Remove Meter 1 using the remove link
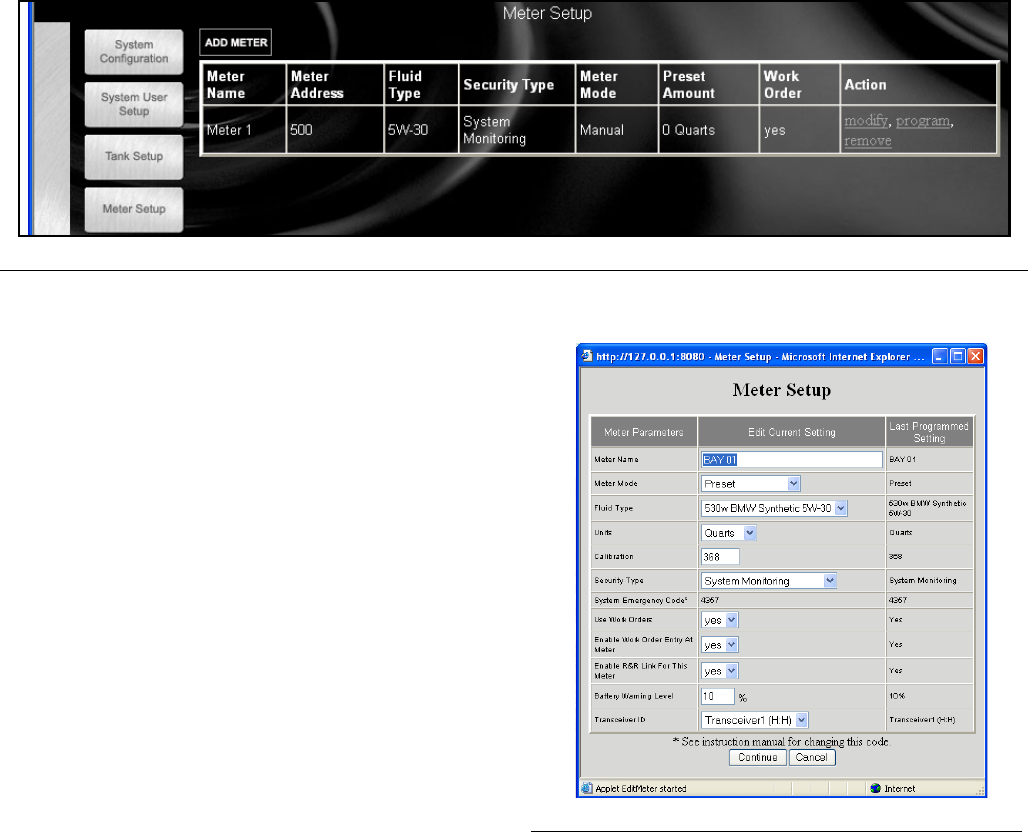This screenshot has height=832, width=1028. coord(867,141)
